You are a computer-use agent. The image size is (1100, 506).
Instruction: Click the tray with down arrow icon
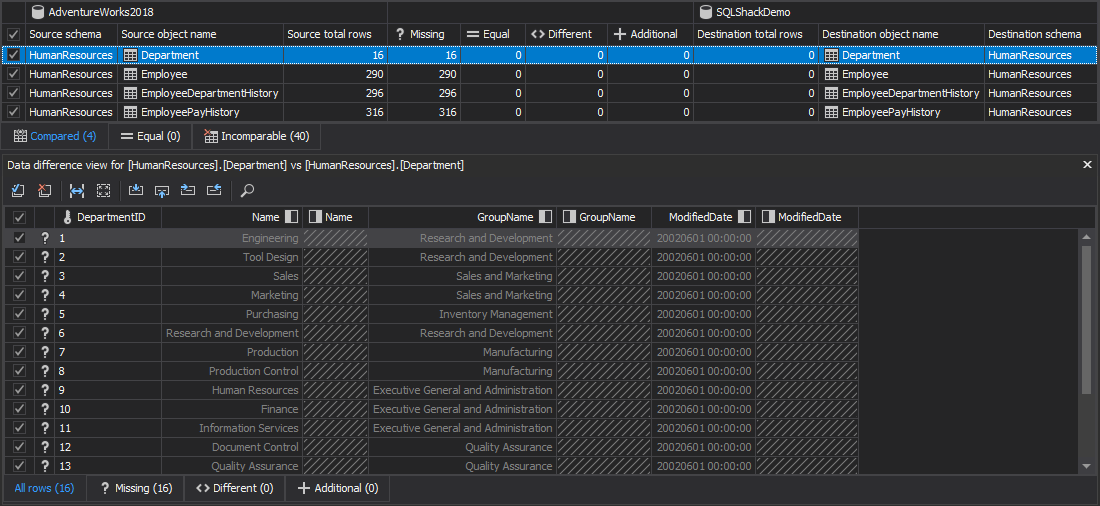(x=136, y=190)
